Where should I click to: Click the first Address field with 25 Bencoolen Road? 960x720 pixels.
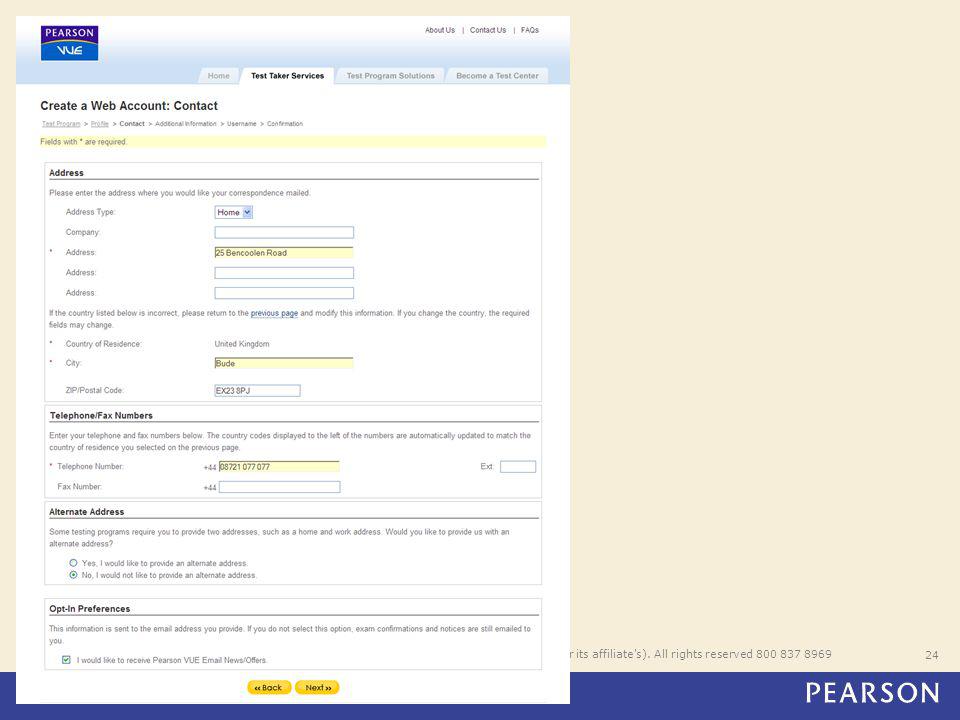click(x=284, y=253)
